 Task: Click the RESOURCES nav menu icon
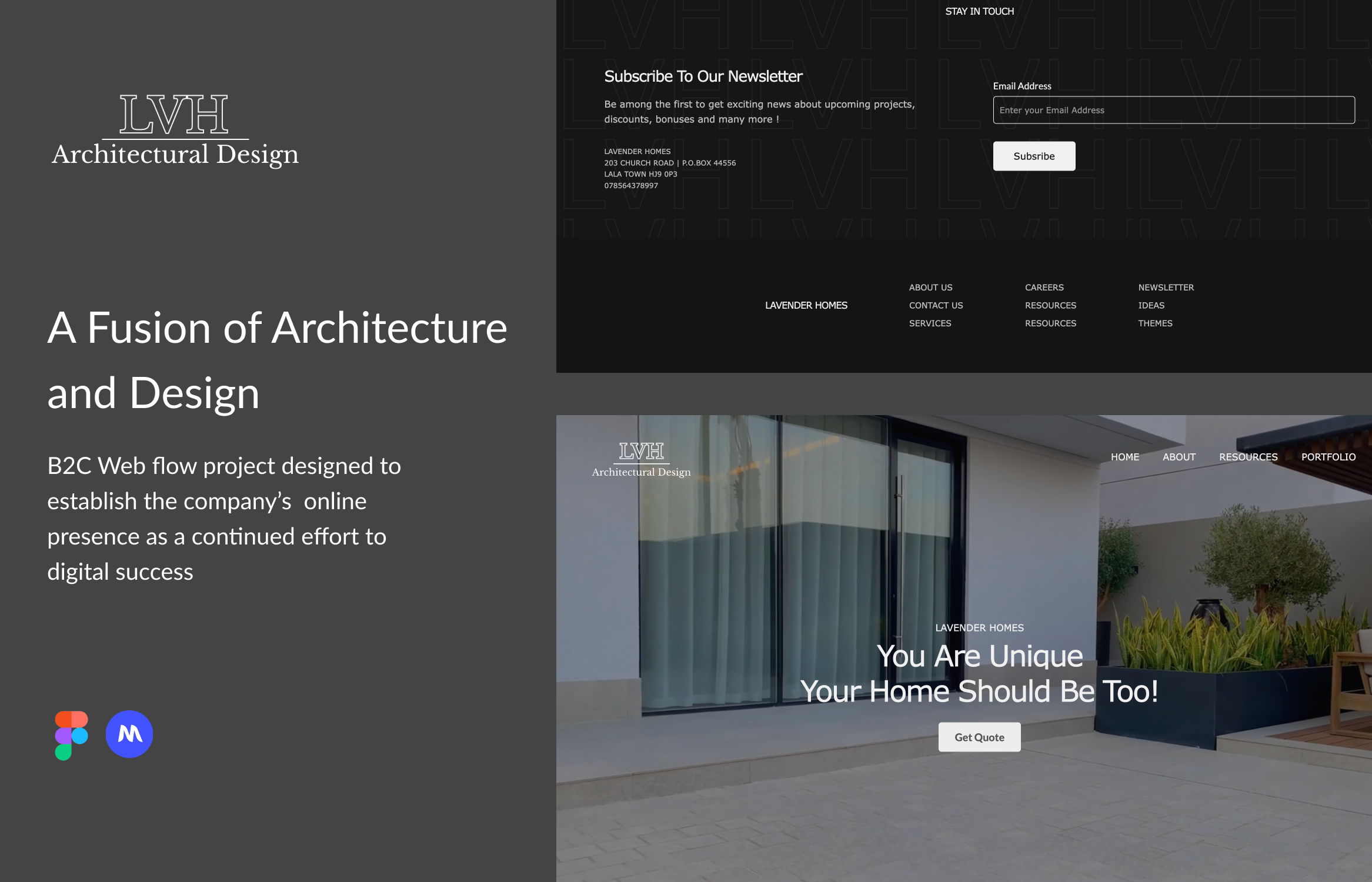coord(1248,457)
